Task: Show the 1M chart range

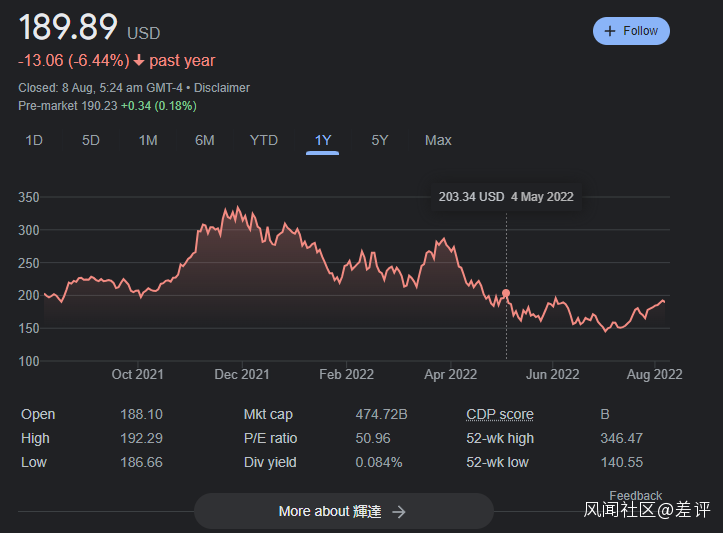Action: pos(148,141)
